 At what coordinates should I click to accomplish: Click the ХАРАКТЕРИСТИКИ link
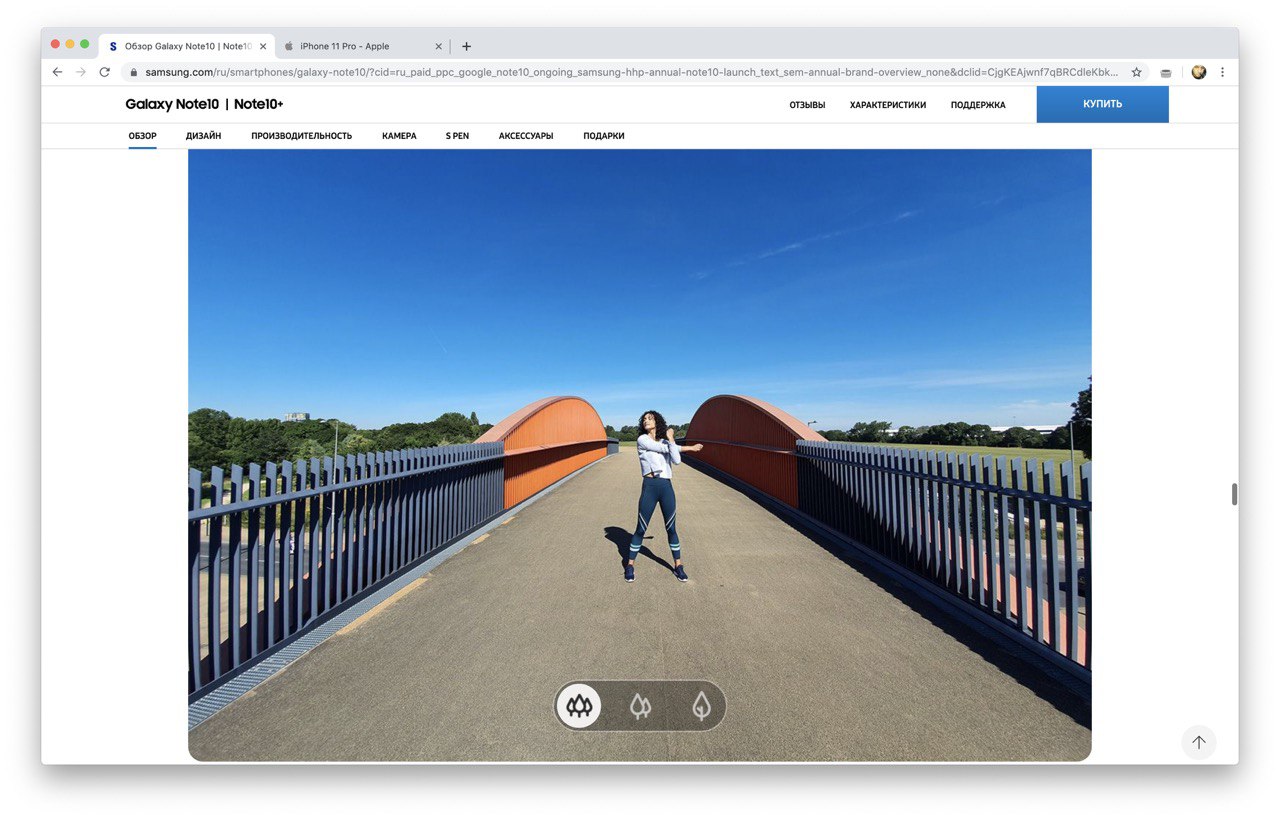tap(888, 105)
